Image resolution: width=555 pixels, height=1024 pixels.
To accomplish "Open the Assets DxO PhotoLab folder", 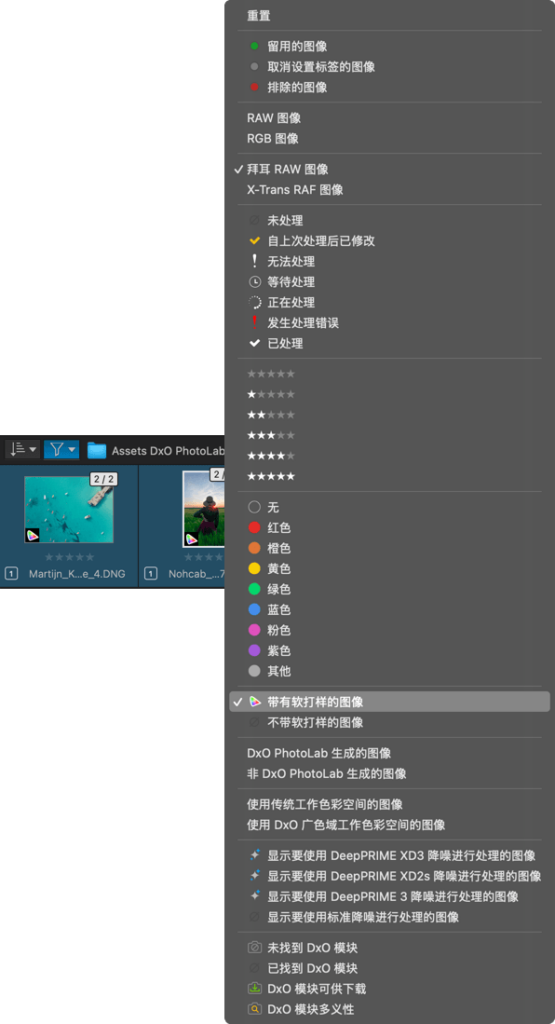I will pyautogui.click(x=157, y=451).
